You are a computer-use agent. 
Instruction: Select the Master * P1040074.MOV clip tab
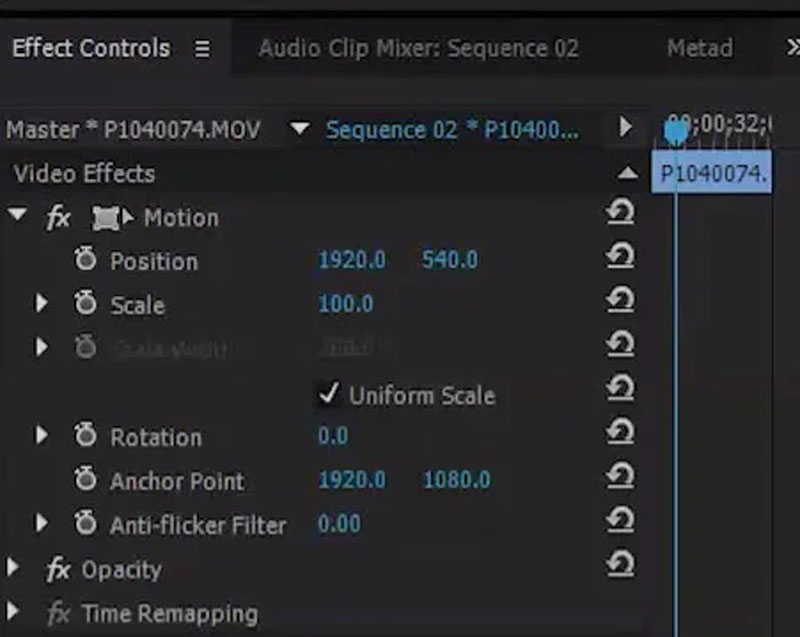[133, 130]
